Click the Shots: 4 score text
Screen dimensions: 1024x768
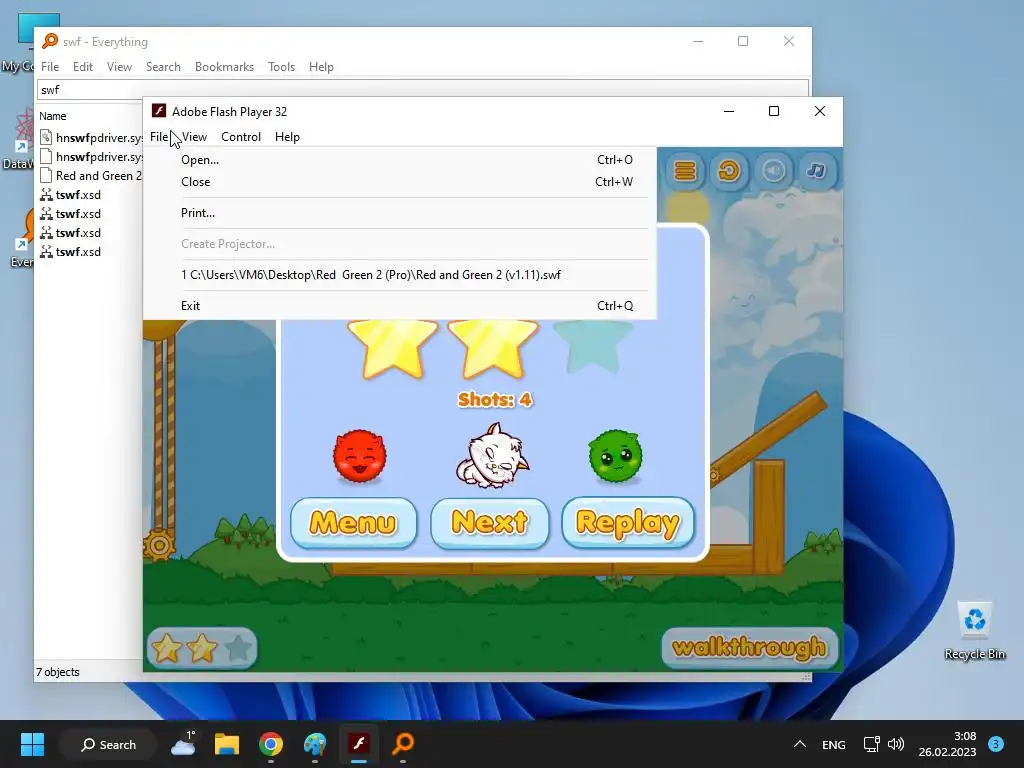[495, 400]
